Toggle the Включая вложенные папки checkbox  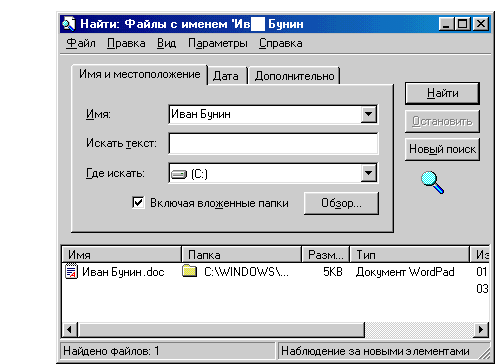point(138,203)
